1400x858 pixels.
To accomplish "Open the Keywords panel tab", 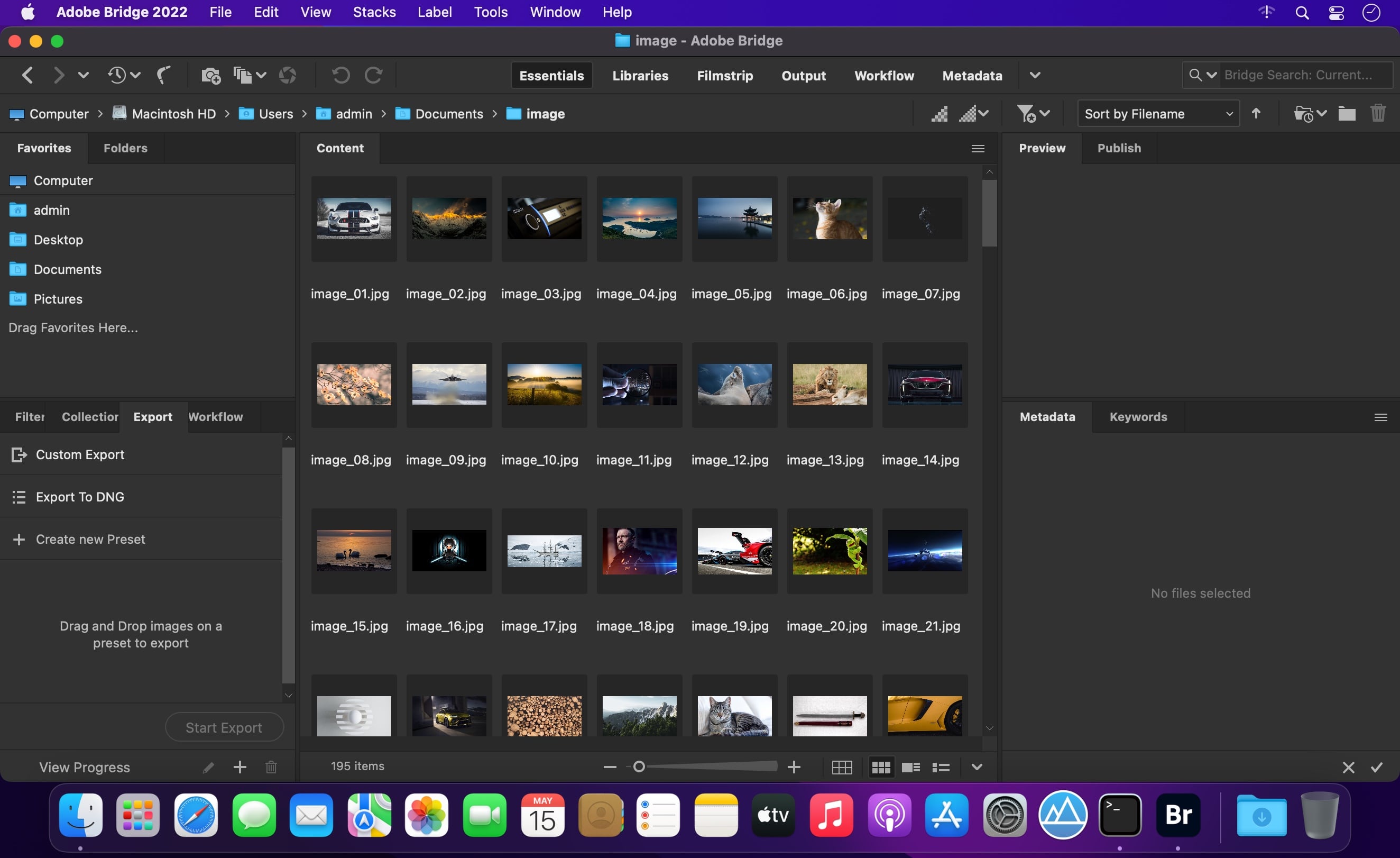I will click(x=1138, y=417).
